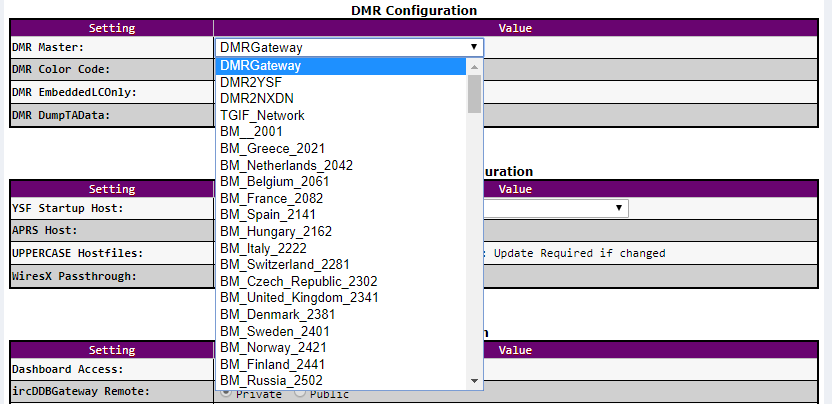Pick BM_Norway_2421 option

tap(342, 348)
